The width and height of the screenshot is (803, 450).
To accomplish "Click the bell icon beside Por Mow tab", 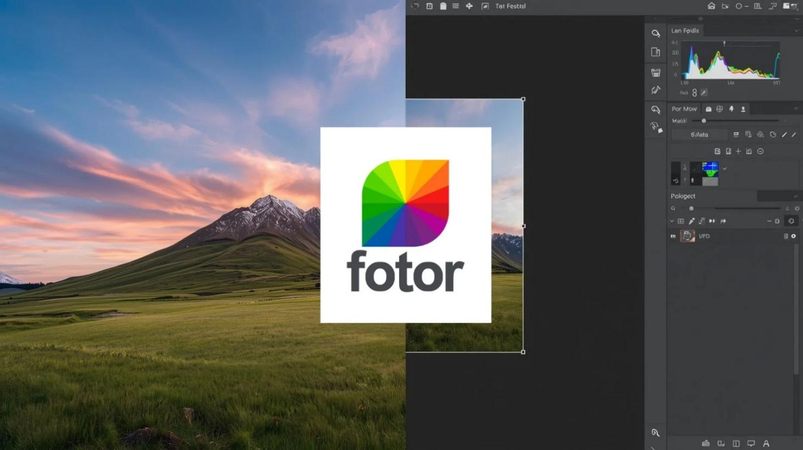I will click(x=731, y=109).
